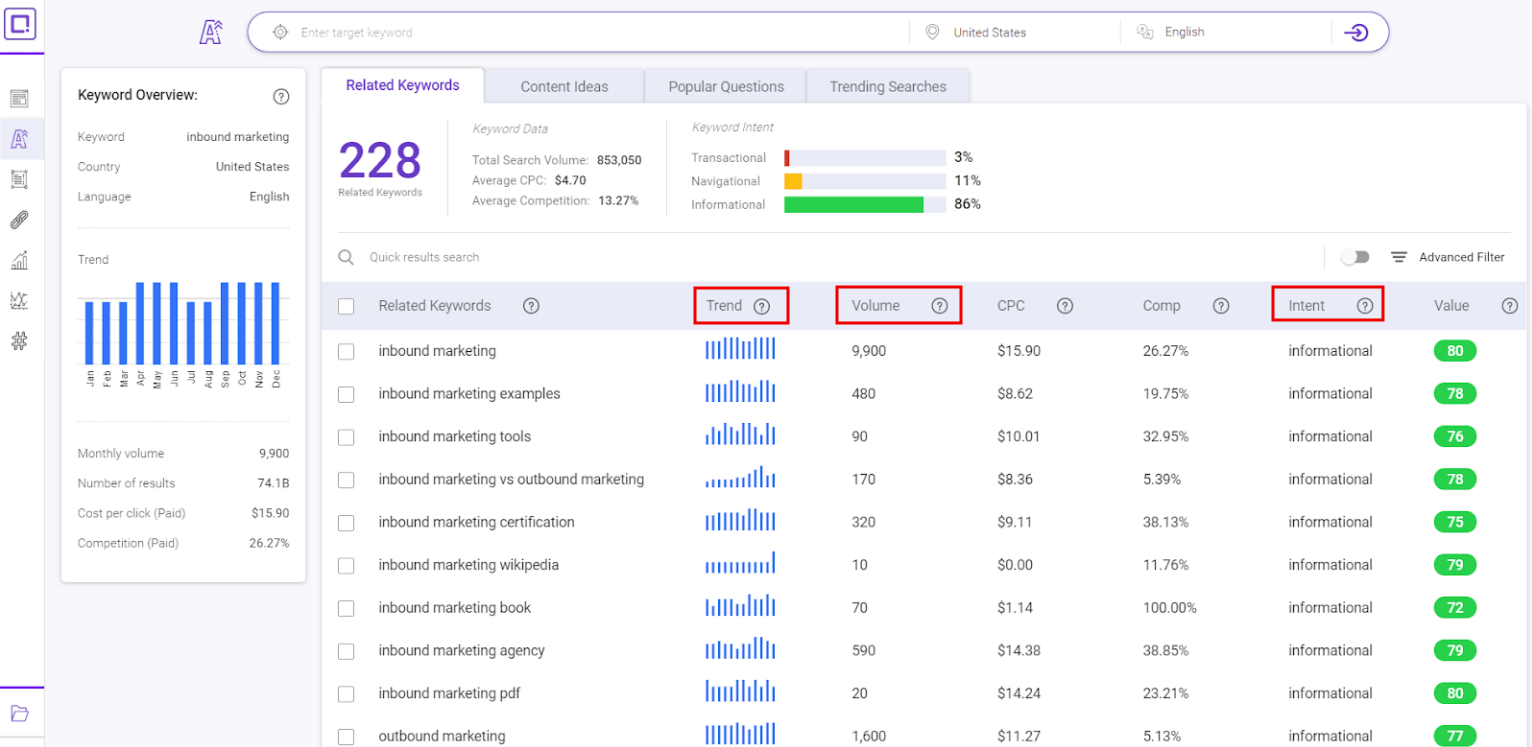
Task: Click the Navigational intent yellow bar
Action: [793, 181]
